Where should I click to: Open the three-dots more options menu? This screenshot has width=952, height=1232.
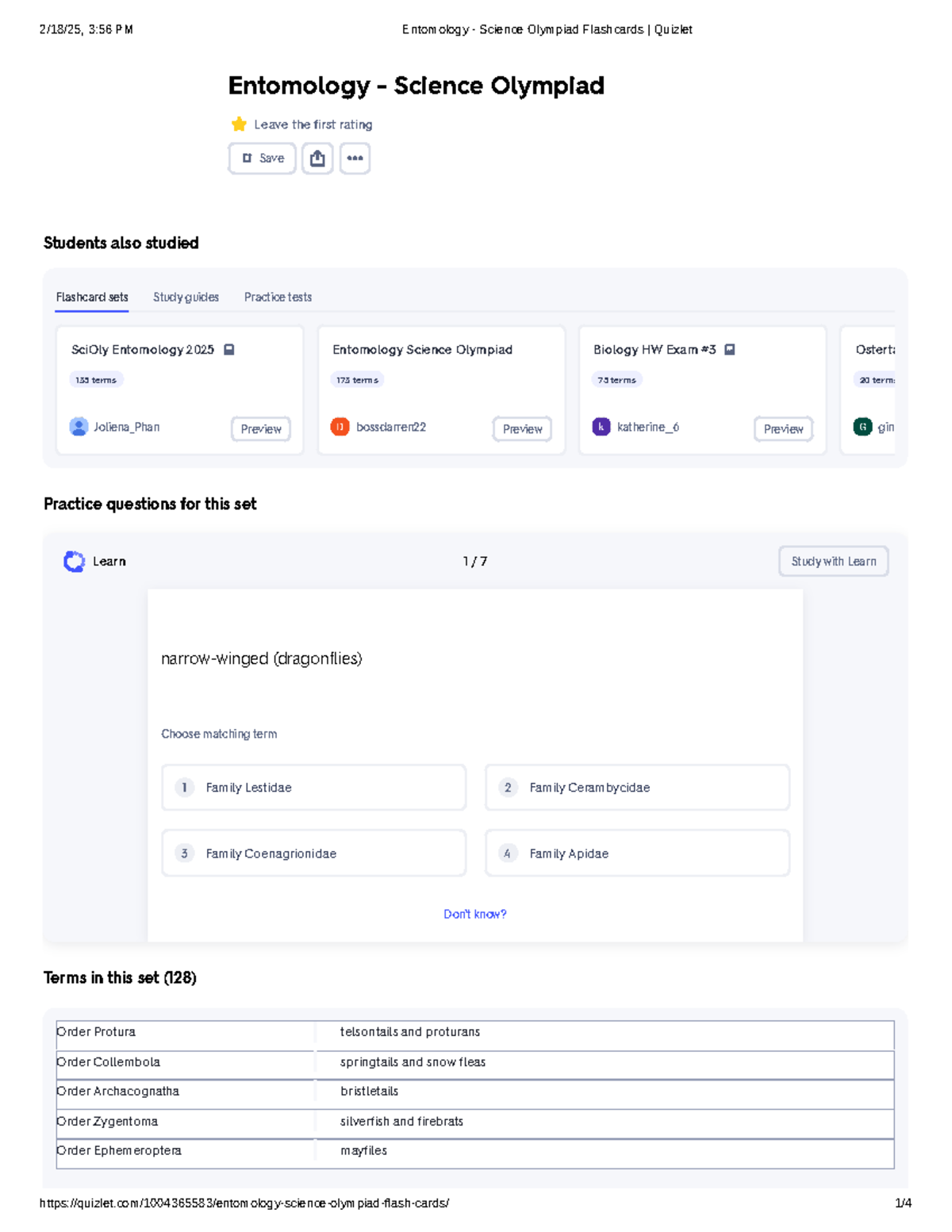pos(355,159)
